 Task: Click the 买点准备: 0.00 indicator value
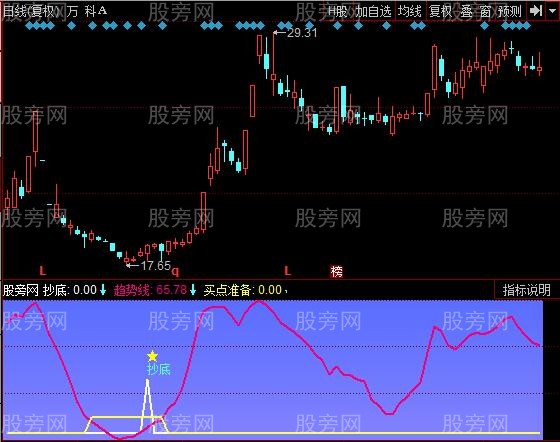pos(243,290)
